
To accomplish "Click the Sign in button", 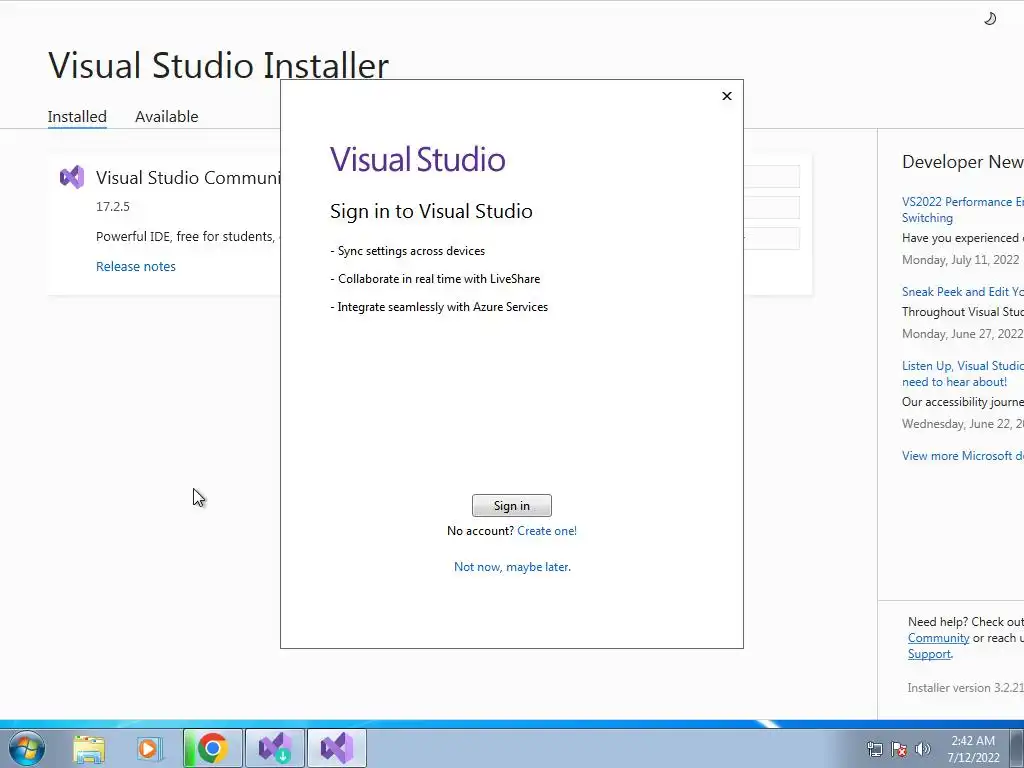I will pos(511,505).
